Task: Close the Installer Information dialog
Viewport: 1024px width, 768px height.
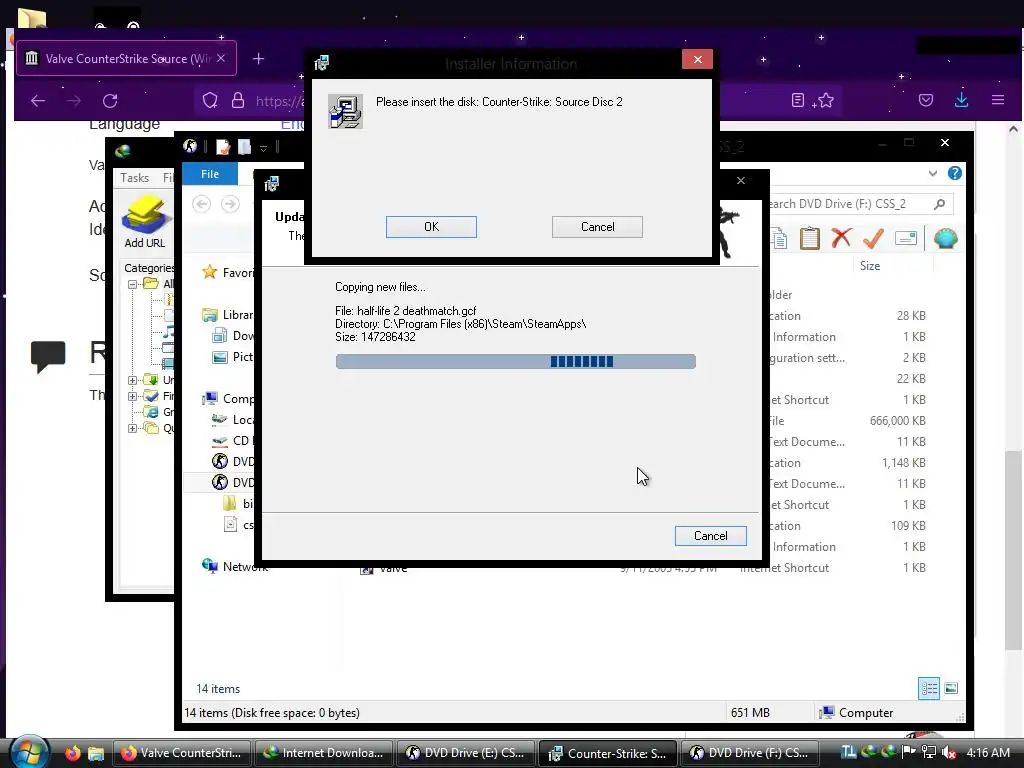Action: tap(697, 59)
